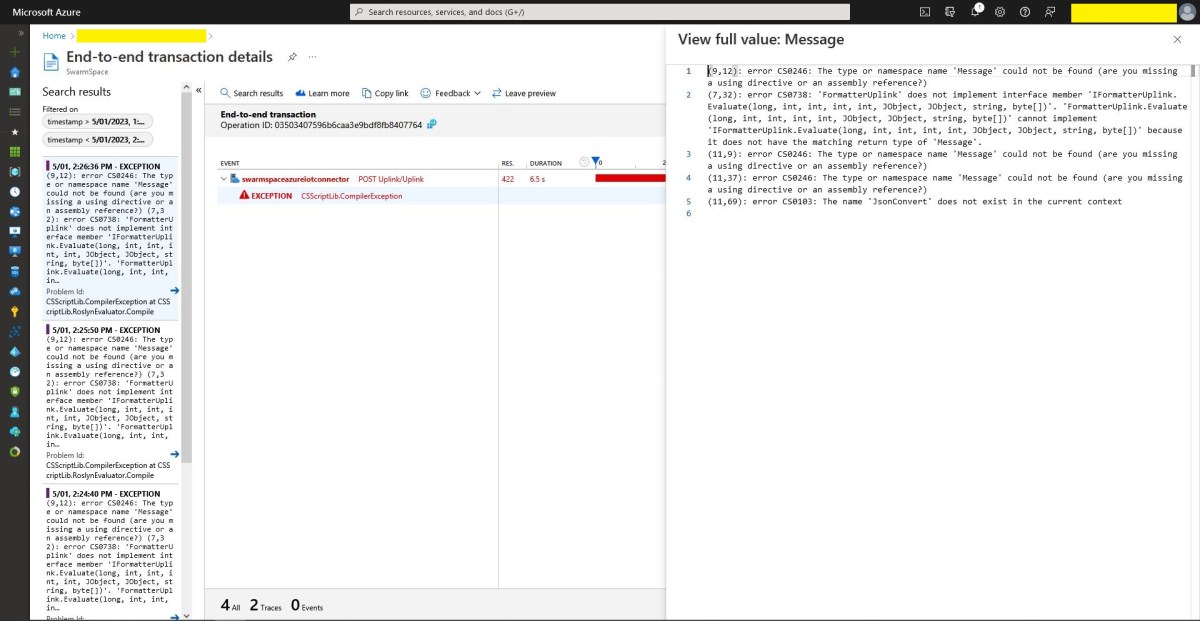This screenshot has height=621, width=1200.
Task: Open the notifications bell
Action: pos(975,12)
